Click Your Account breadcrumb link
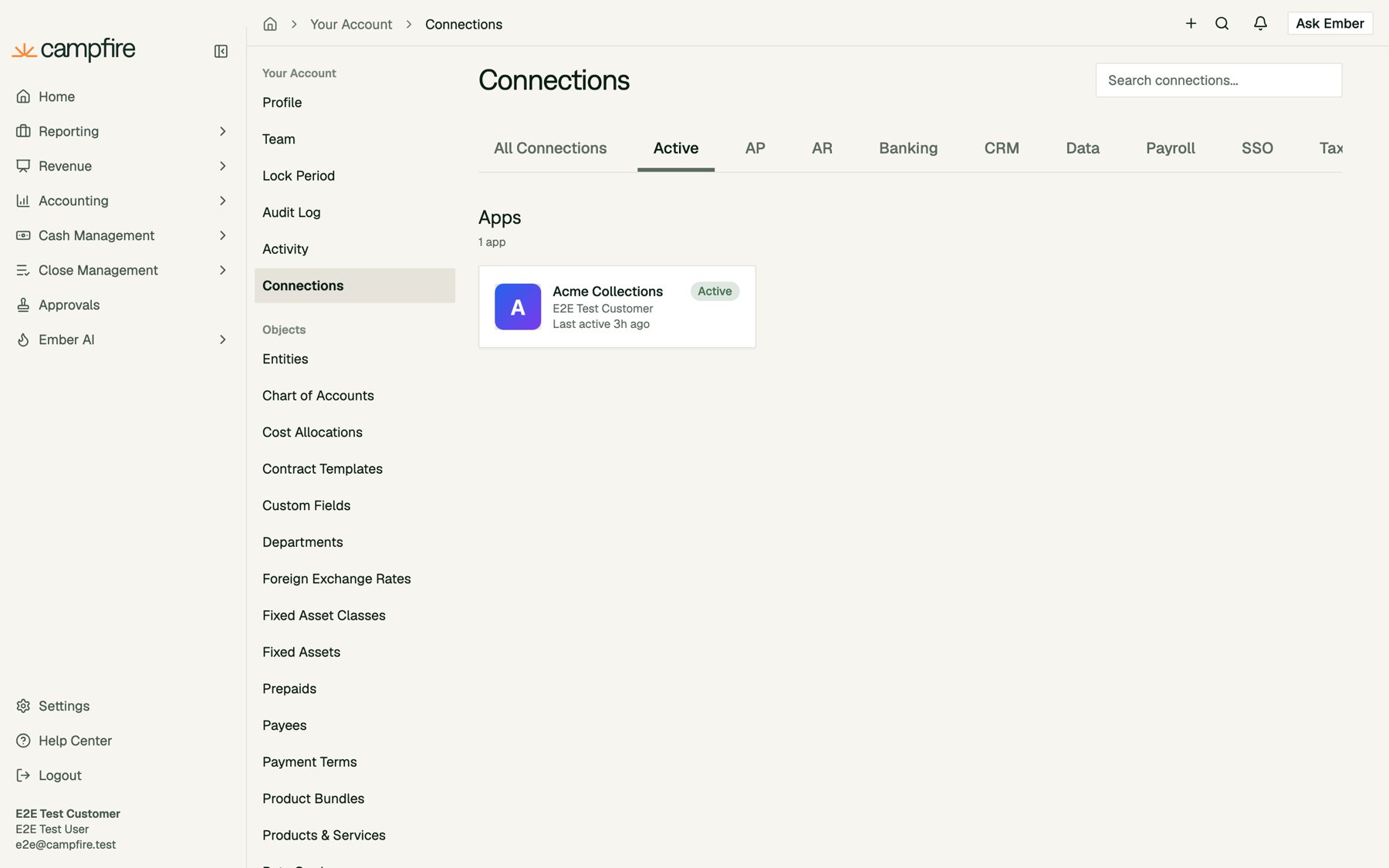This screenshot has width=1389, height=868. 351,24
